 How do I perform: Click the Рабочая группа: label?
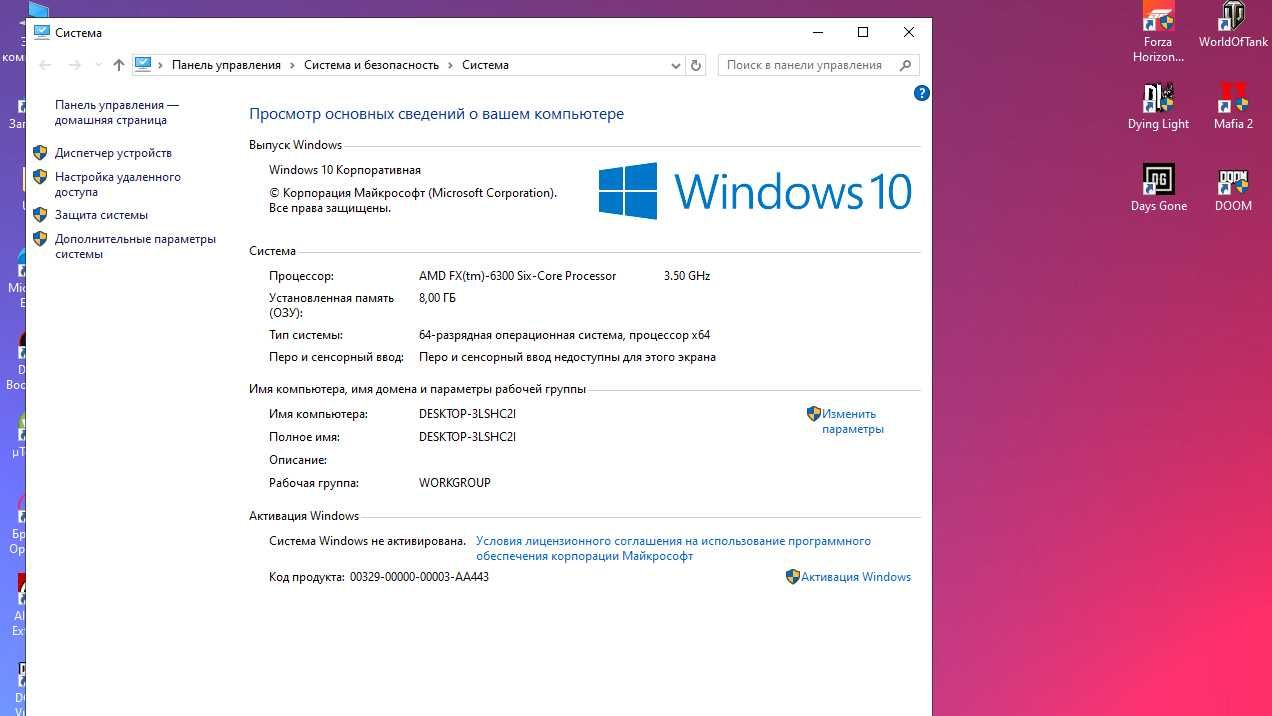coord(314,483)
